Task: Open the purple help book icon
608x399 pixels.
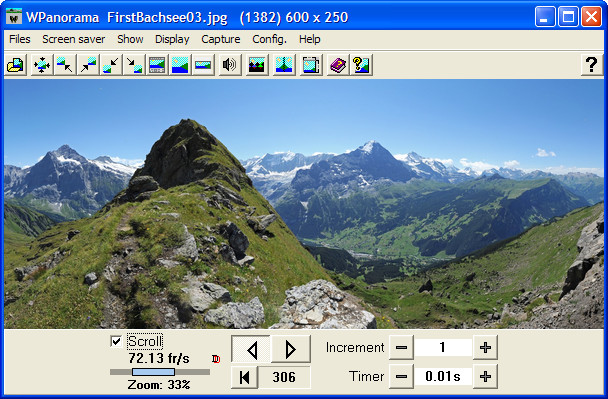Action: 338,64
